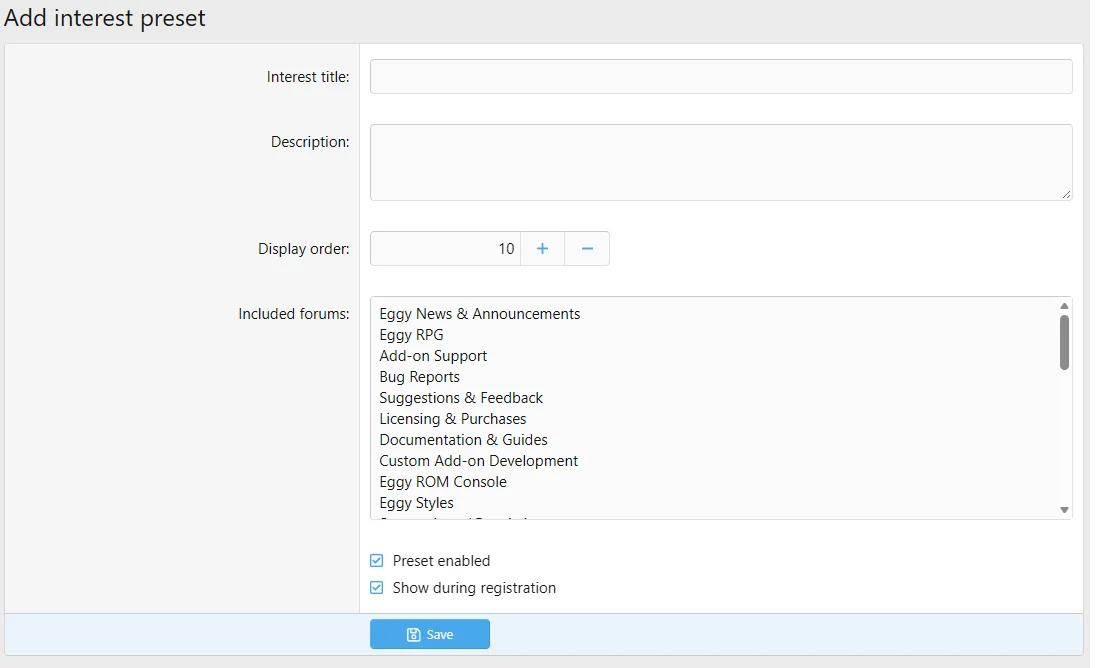This screenshot has width=1095, height=668.
Task: Select Eggy News & Announcements forum
Action: (480, 314)
